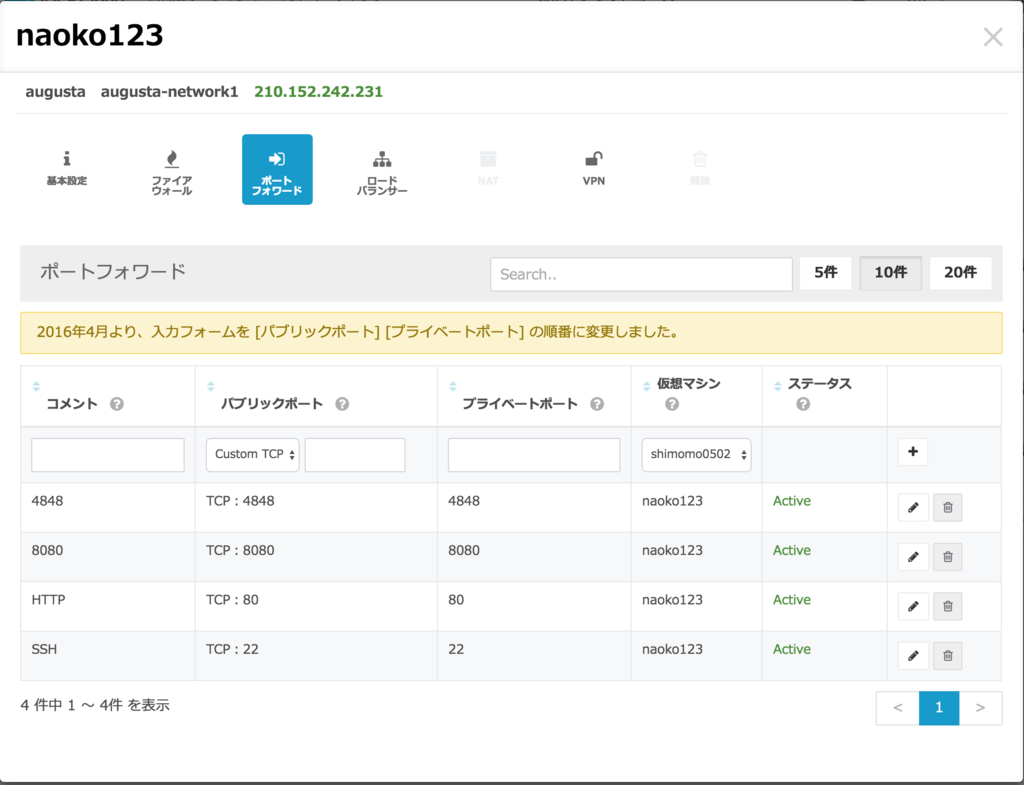Click the 解放 release trash tab

coord(699,169)
